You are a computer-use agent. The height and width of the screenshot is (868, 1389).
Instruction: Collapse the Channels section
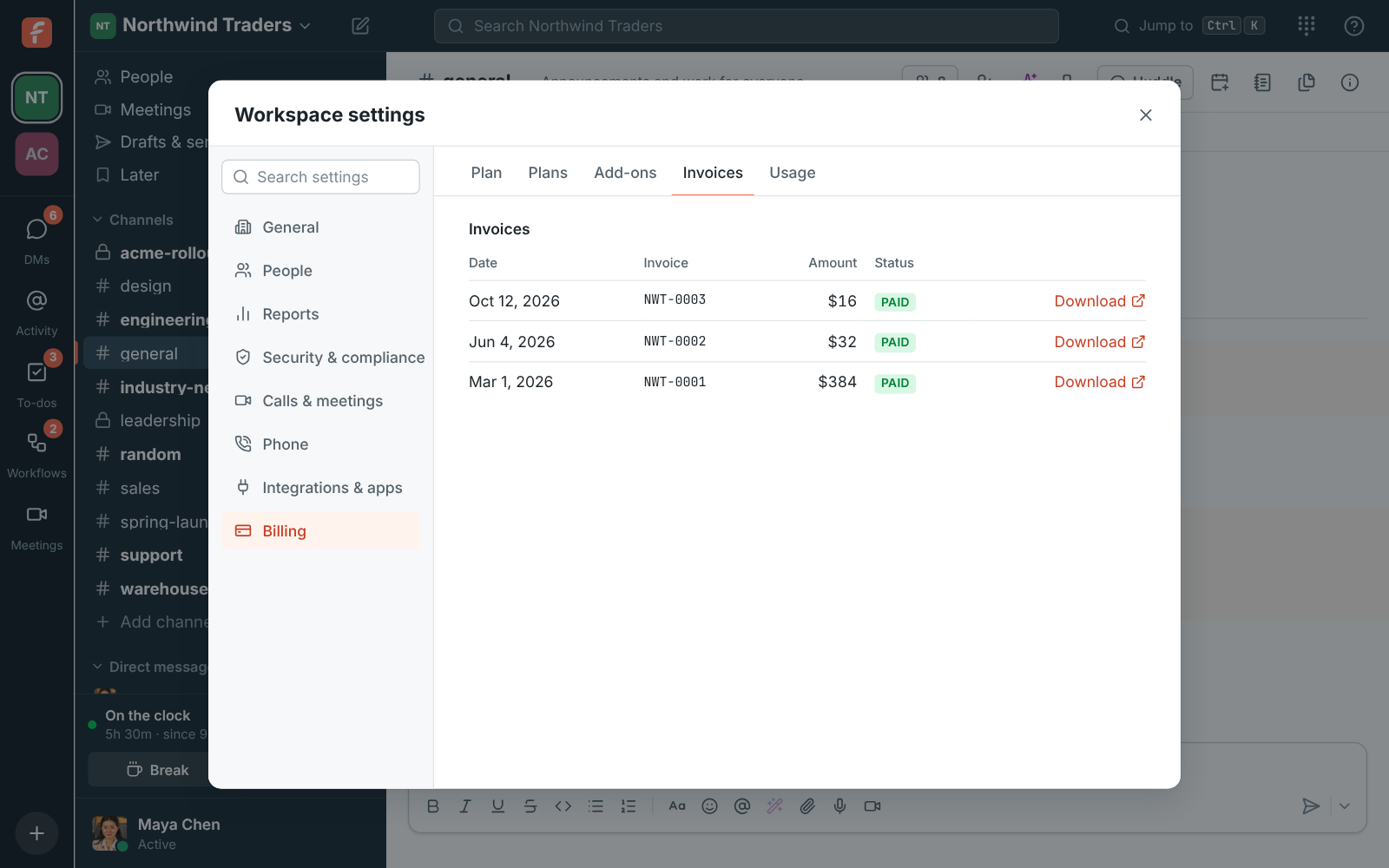134,220
